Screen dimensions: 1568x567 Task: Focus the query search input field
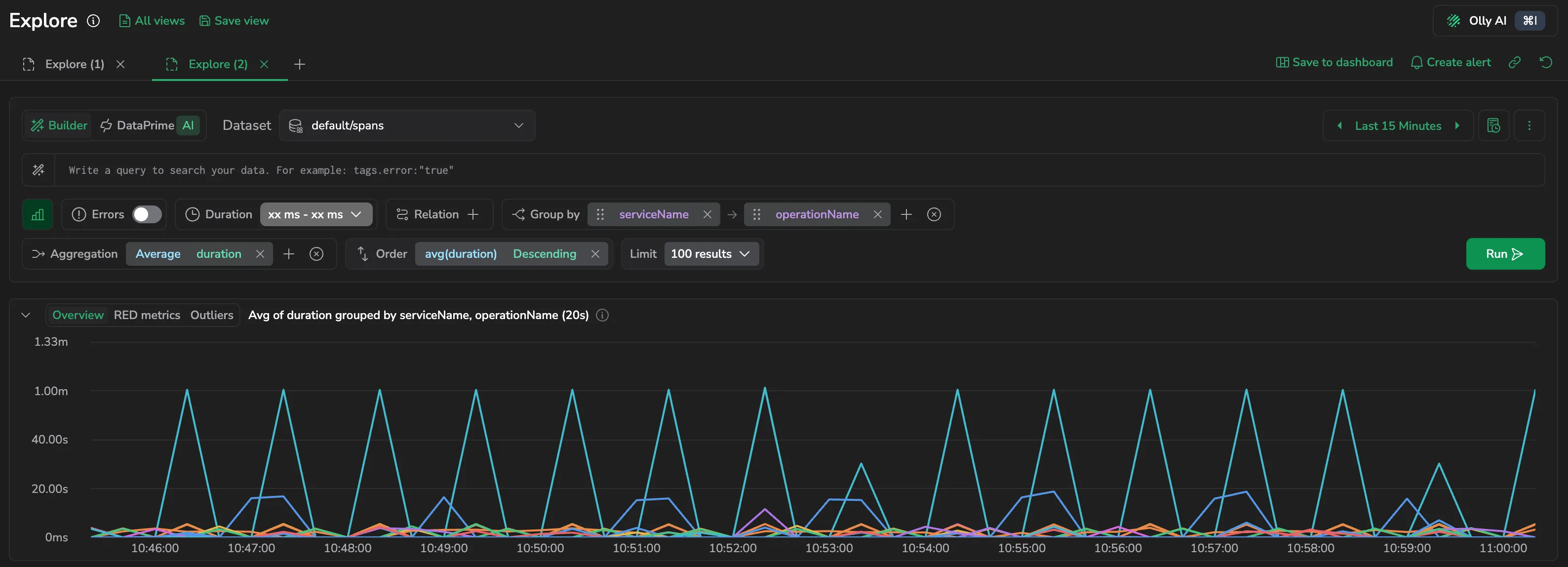(x=799, y=170)
